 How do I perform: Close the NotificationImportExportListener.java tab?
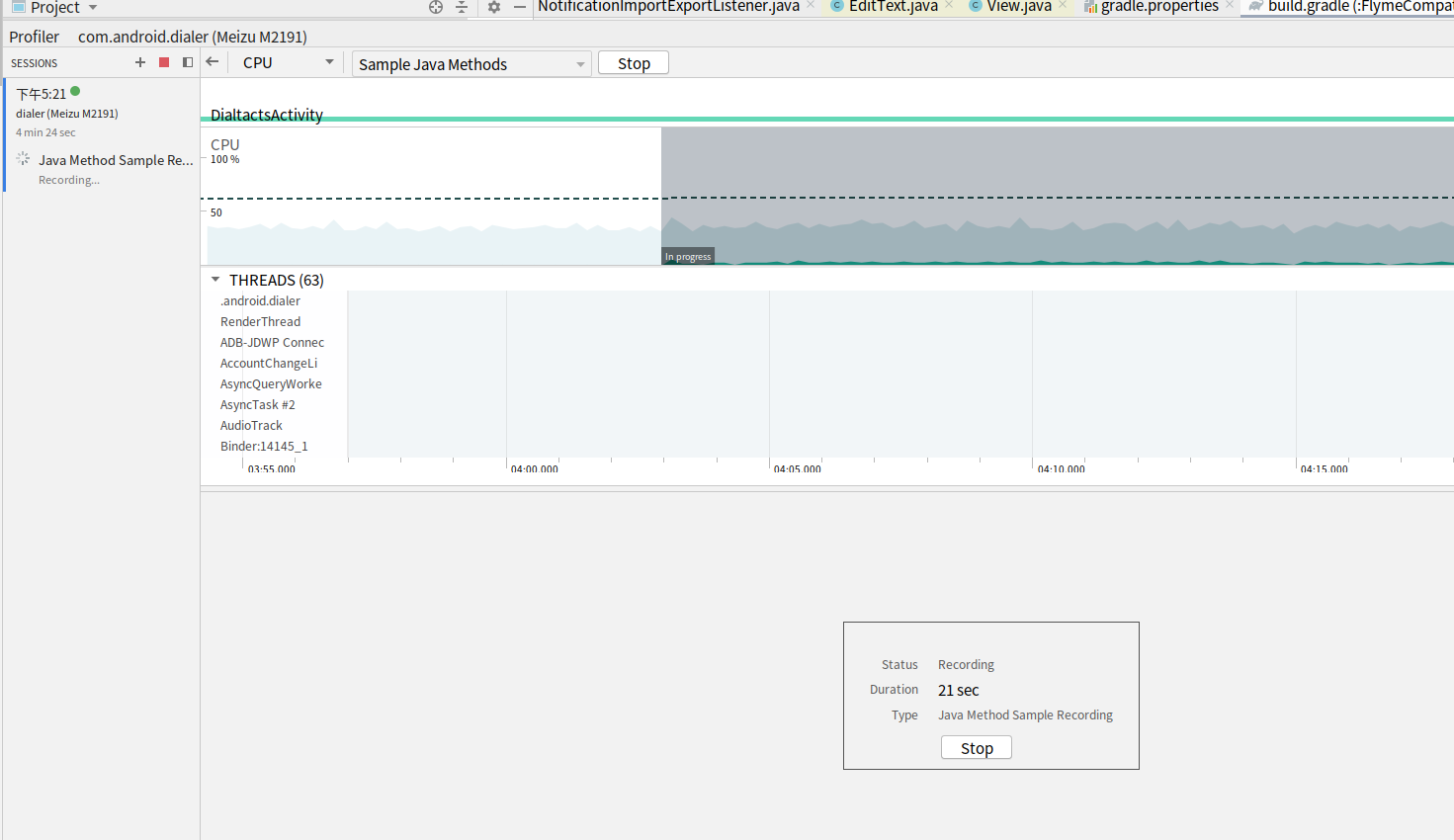pyautogui.click(x=811, y=6)
